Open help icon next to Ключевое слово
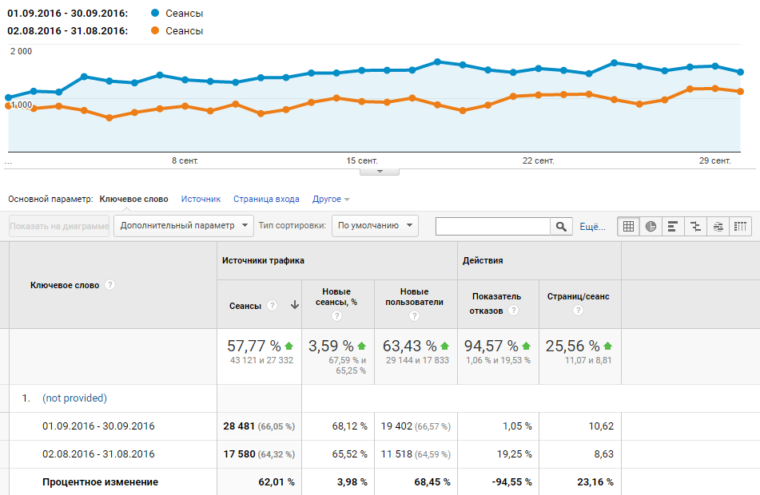The width and height of the screenshot is (760, 495). point(110,285)
